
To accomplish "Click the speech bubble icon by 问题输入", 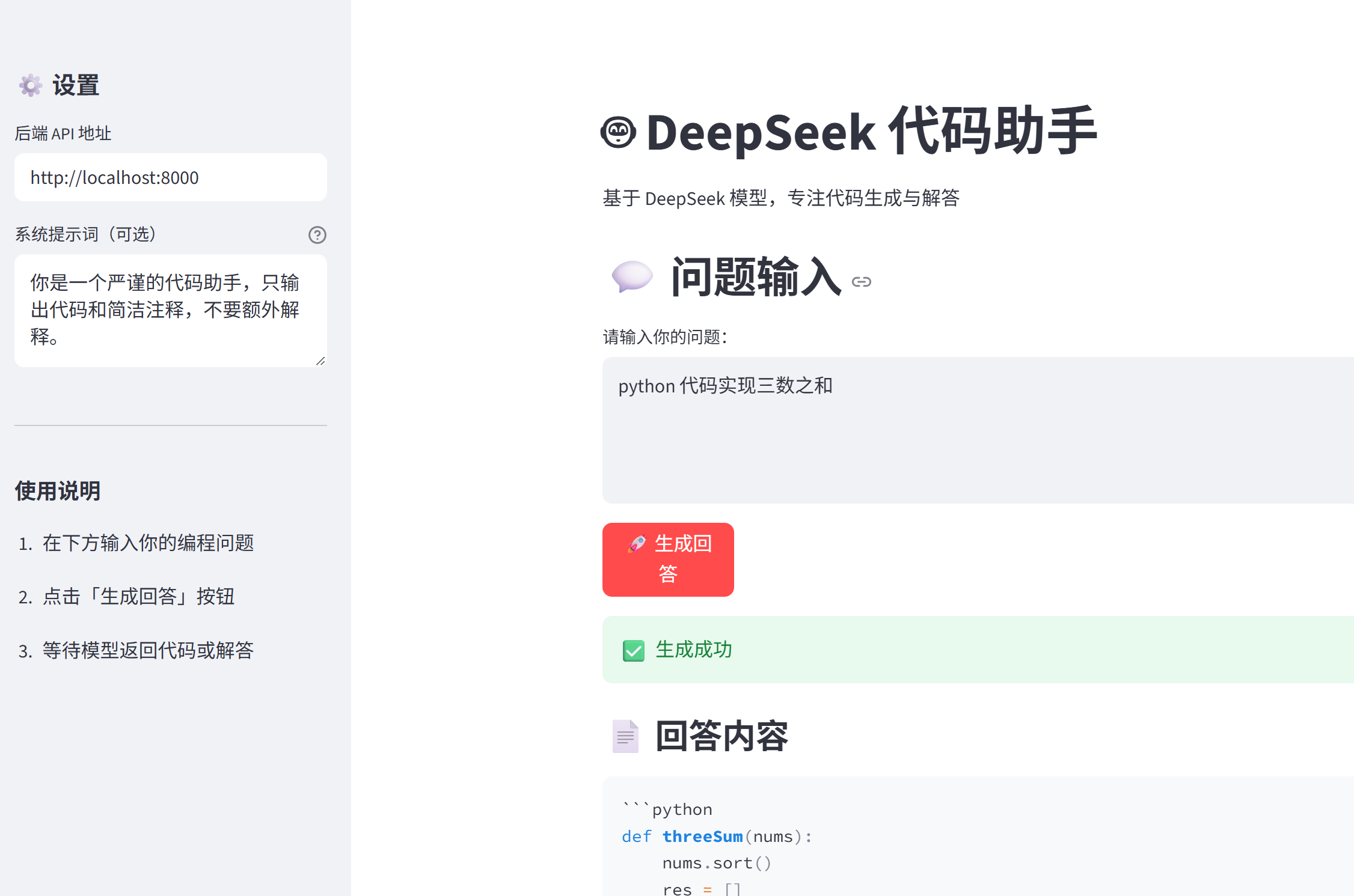I will [632, 277].
